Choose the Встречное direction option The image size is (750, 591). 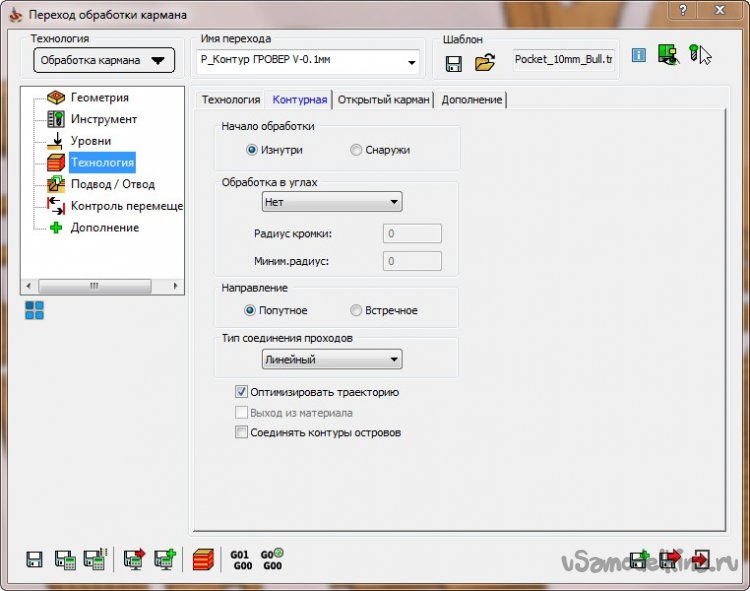pos(357,310)
